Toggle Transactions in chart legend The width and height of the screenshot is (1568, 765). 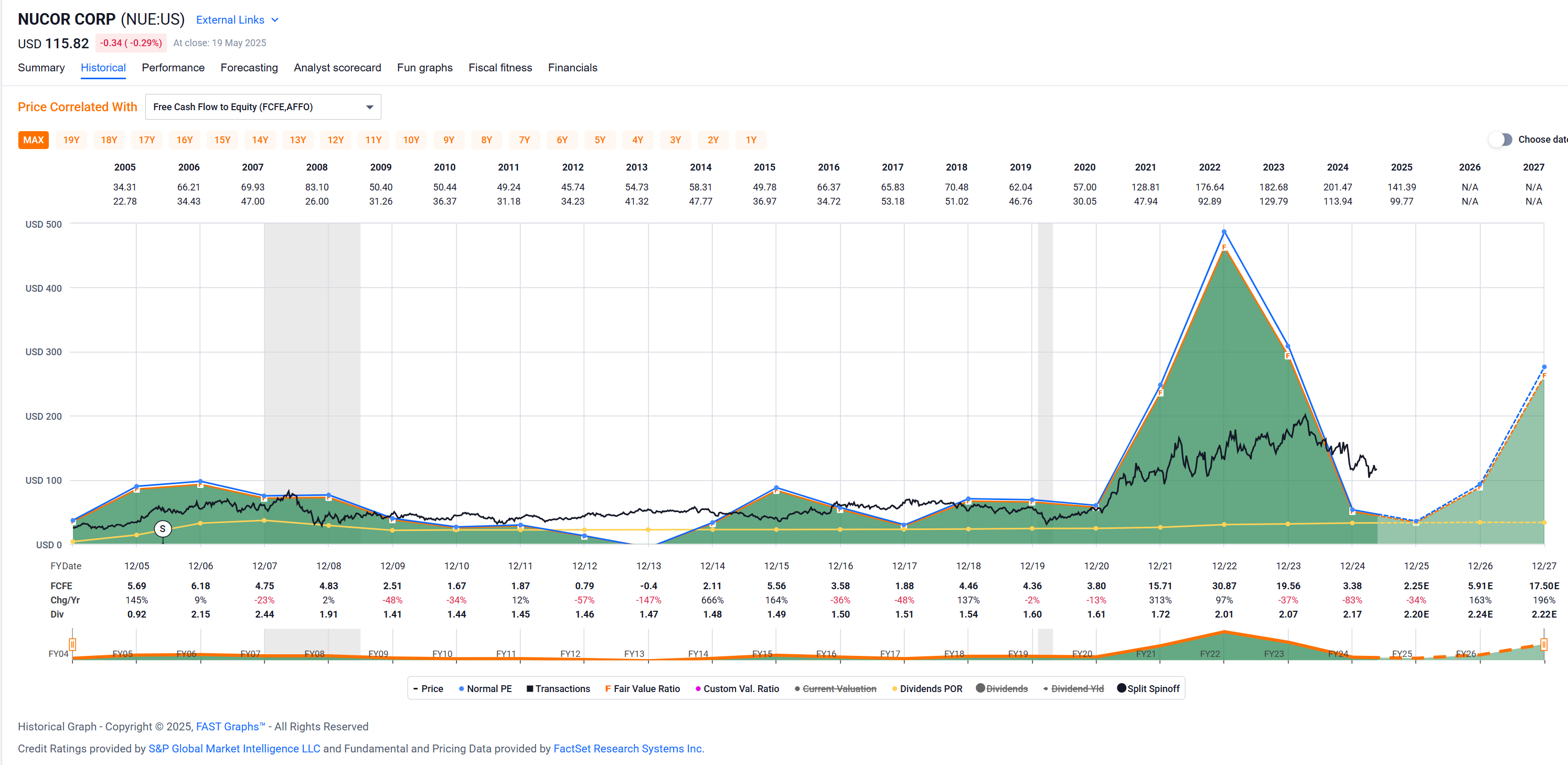click(558, 688)
